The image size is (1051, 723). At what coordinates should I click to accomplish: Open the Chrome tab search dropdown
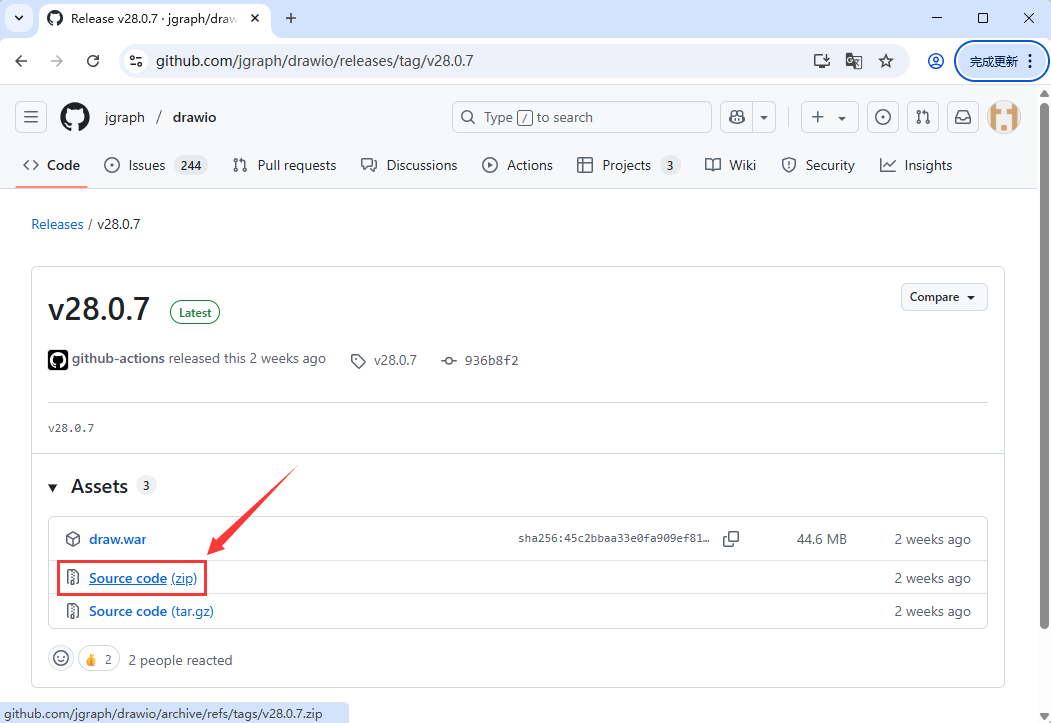point(19,19)
